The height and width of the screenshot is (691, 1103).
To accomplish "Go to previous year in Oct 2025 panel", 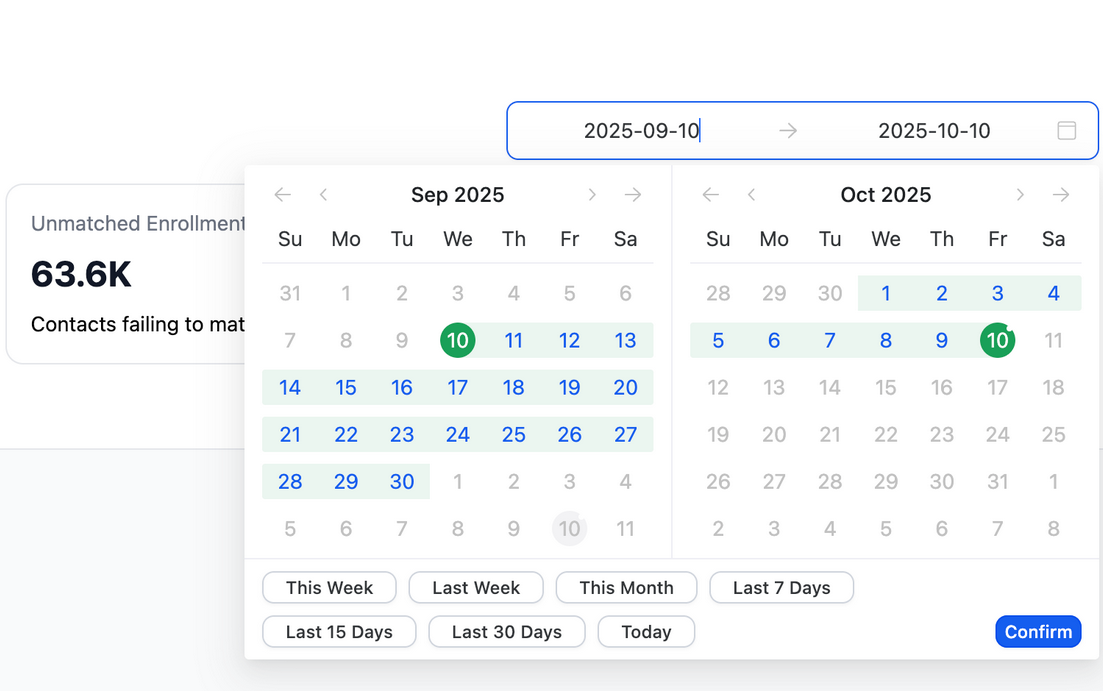I will (x=710, y=195).
